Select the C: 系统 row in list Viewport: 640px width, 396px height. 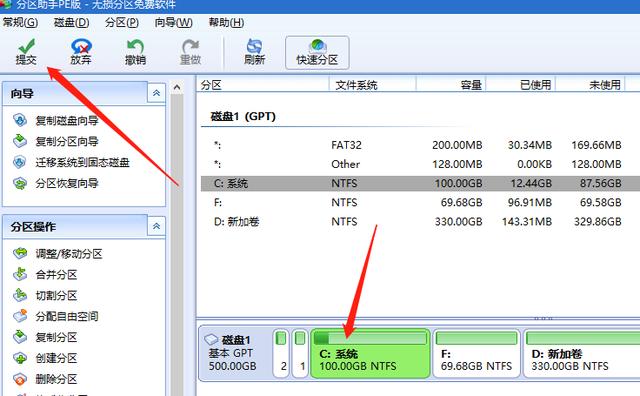tap(420, 183)
